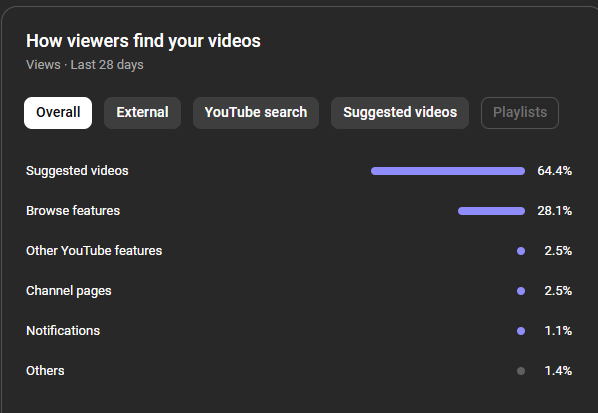
Task: Click the Browse features purple bar
Action: [x=491, y=211]
